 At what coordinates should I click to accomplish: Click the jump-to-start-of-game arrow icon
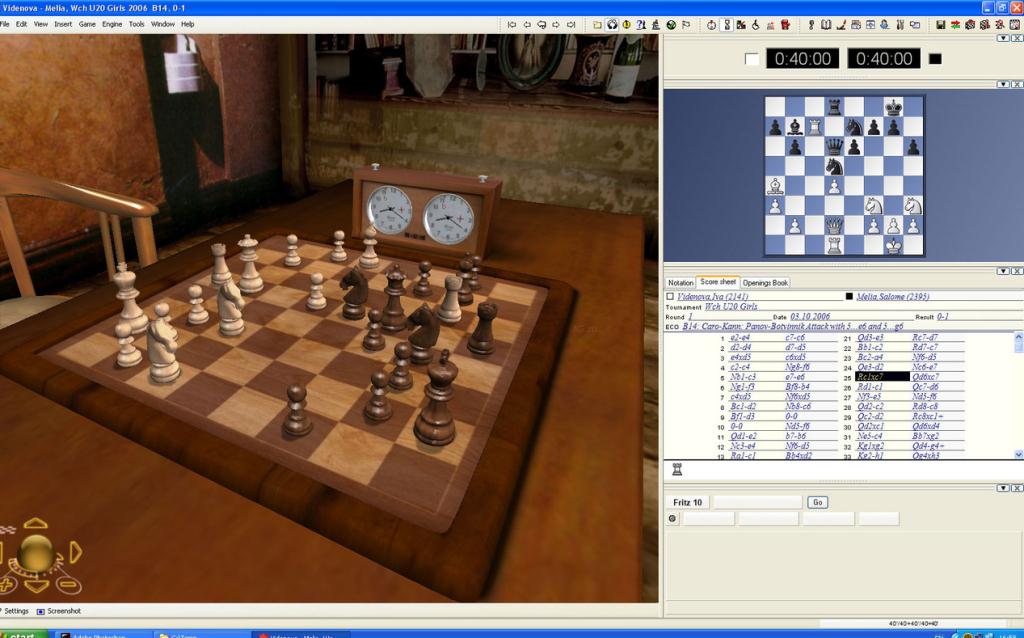pos(512,24)
